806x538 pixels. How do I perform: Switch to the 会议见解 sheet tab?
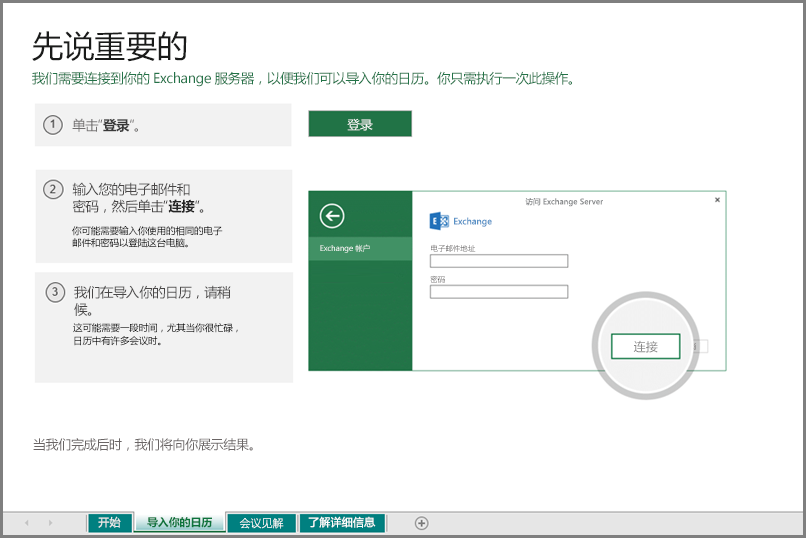click(262, 523)
